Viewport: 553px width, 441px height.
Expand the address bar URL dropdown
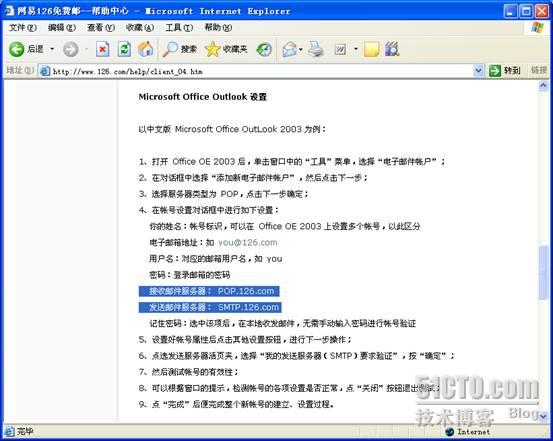(478, 71)
